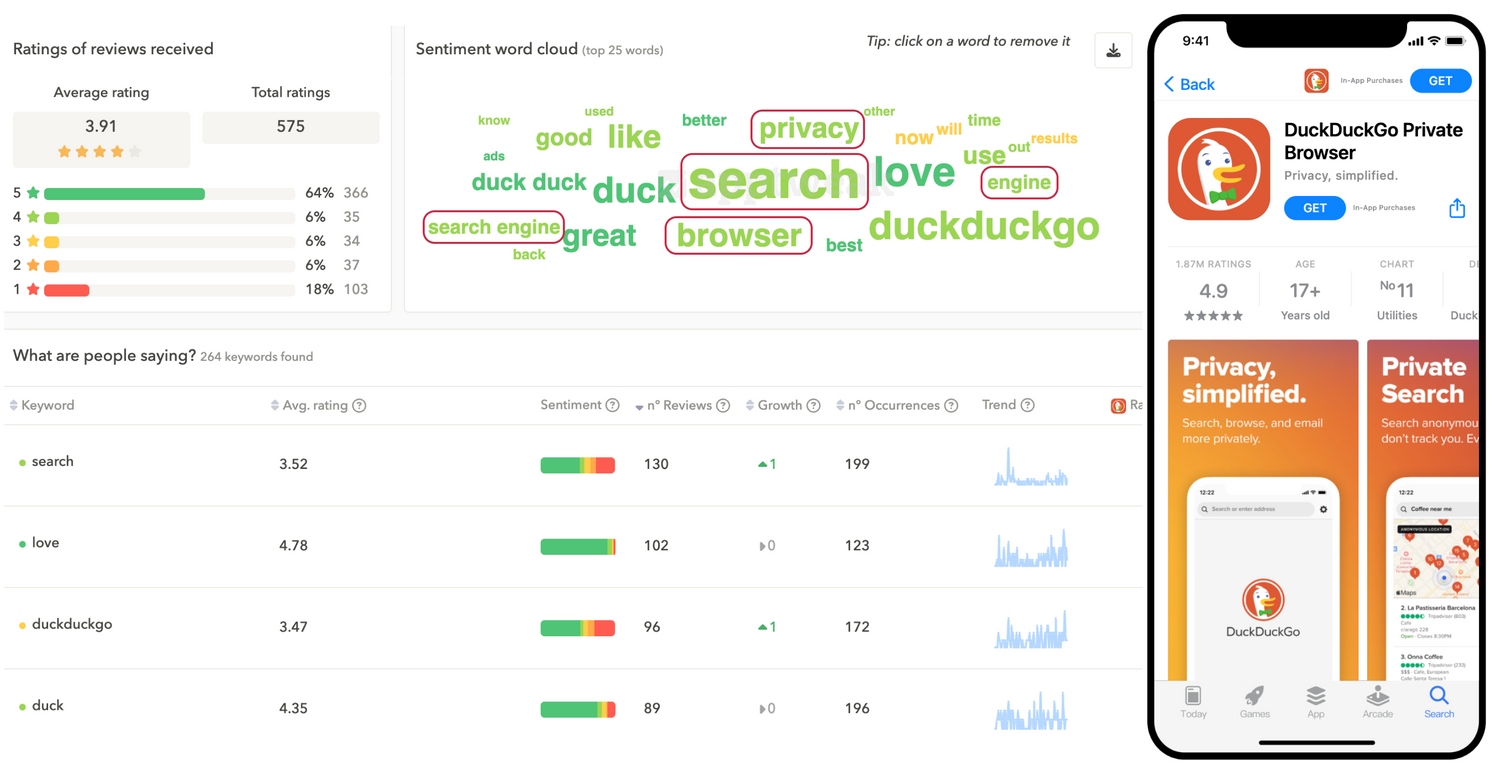Sort table by Keyword column
This screenshot has width=1500, height=774.
click(x=41, y=406)
